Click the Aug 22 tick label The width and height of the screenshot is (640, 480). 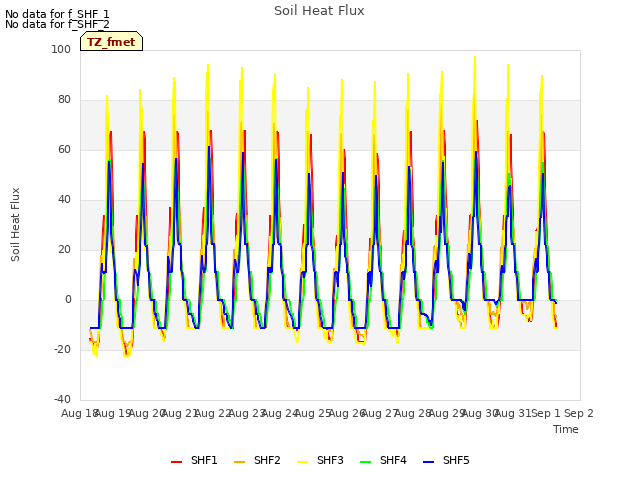[213, 413]
